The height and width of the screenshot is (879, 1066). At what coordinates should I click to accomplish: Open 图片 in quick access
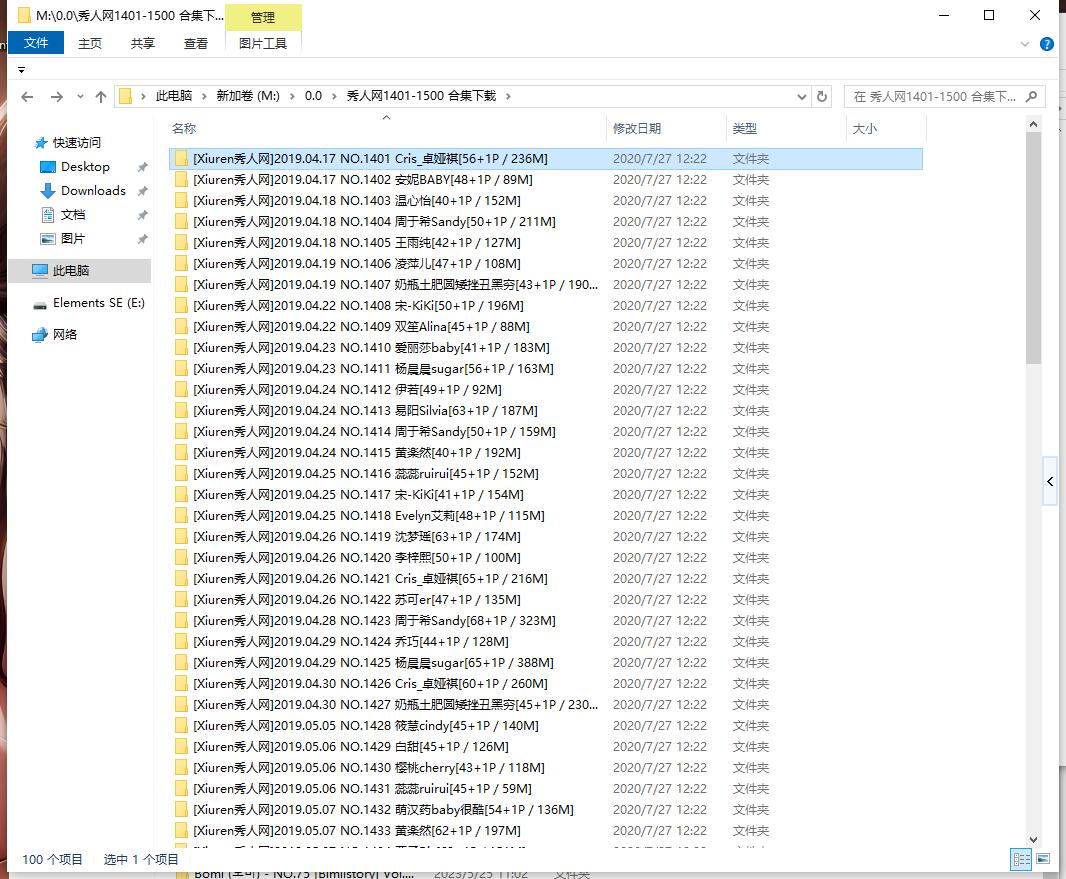click(73, 239)
